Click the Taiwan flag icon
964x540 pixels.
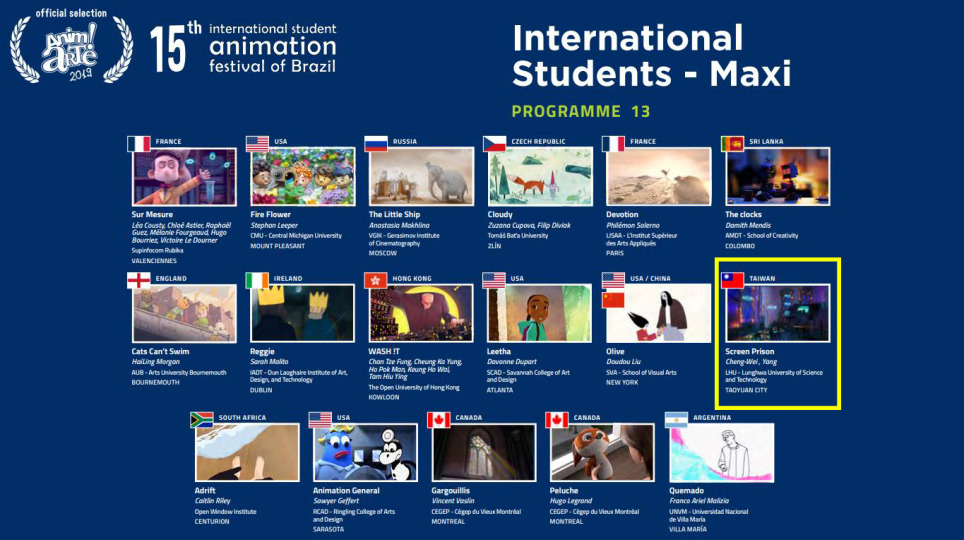732,280
